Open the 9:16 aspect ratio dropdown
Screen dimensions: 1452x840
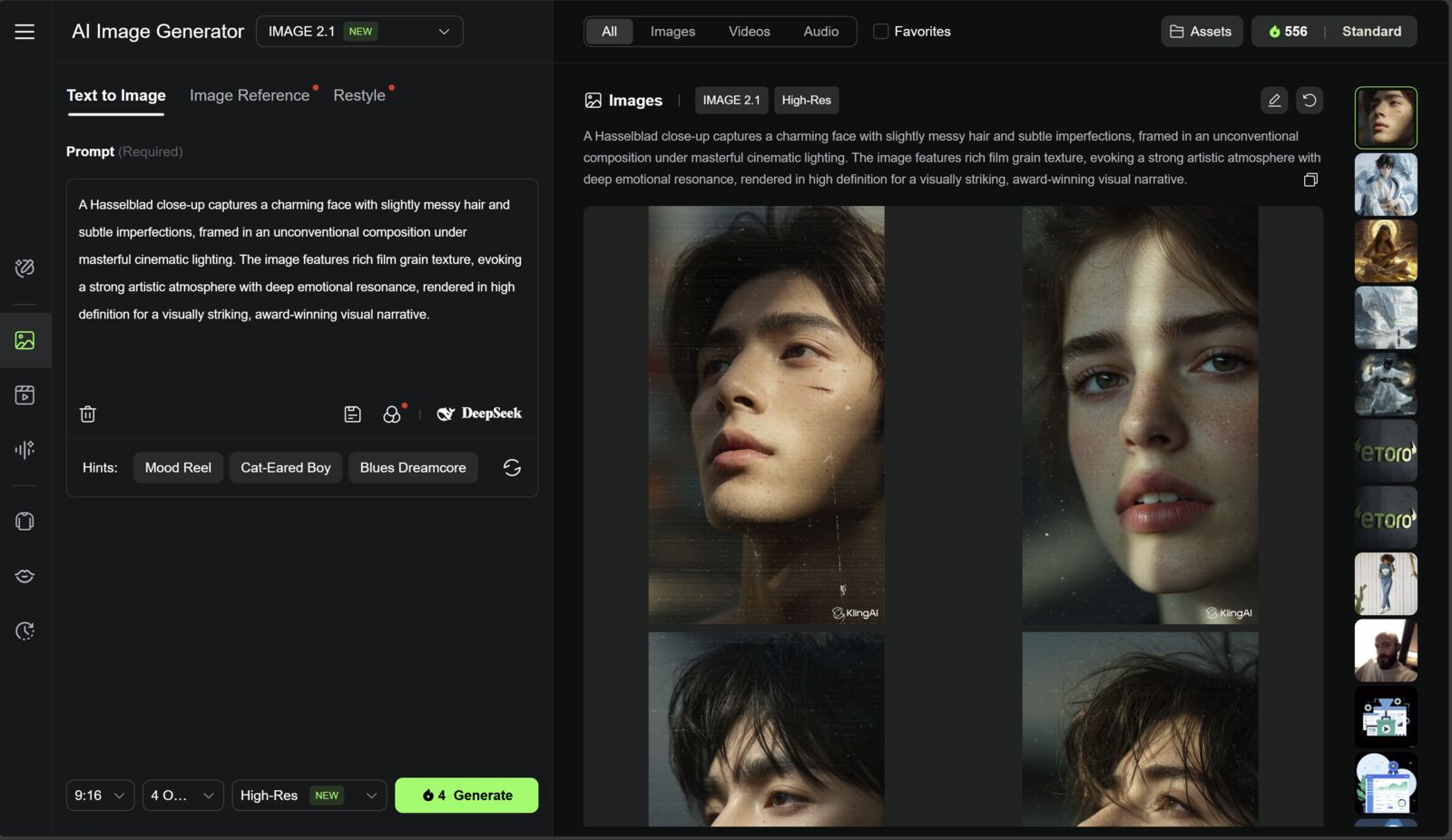tap(100, 795)
